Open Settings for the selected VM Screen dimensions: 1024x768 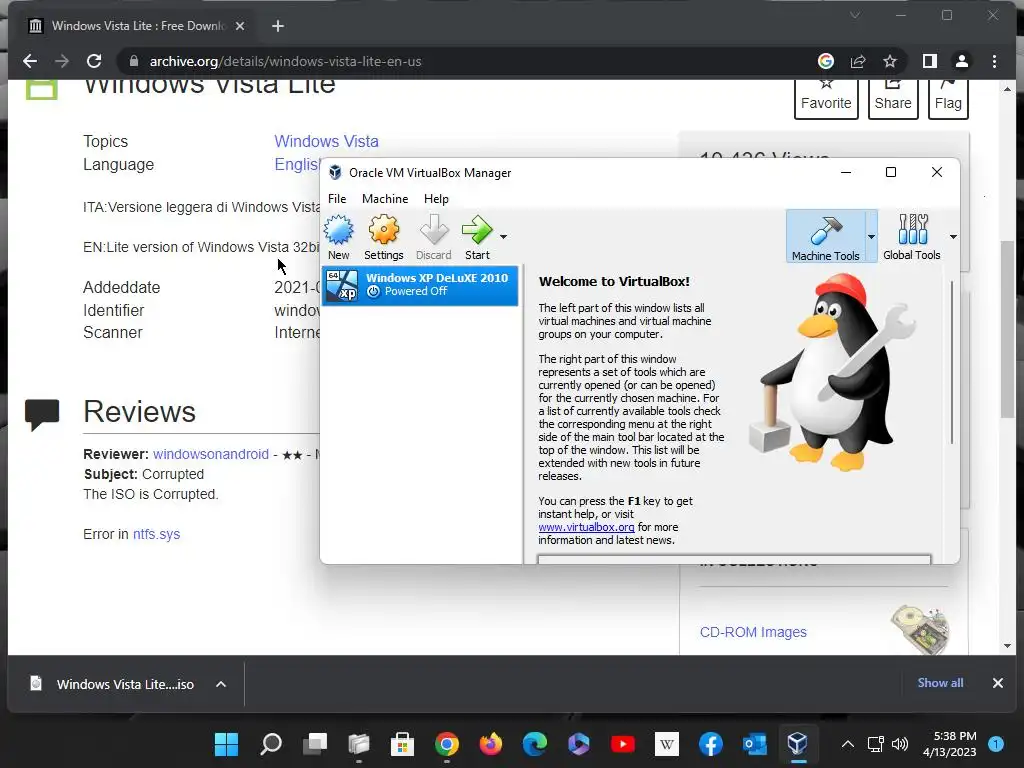[383, 237]
